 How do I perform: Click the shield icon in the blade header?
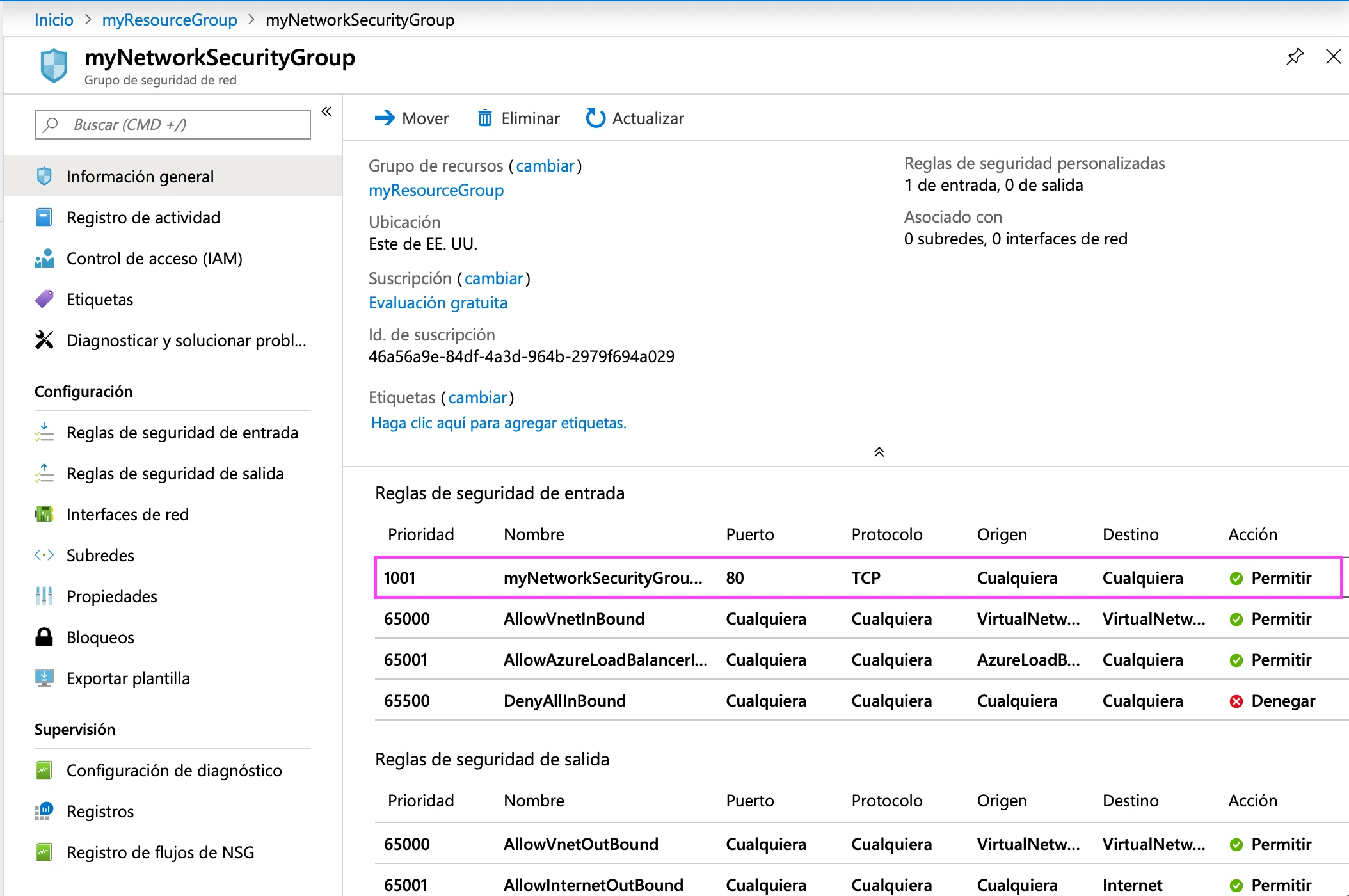(x=54, y=65)
